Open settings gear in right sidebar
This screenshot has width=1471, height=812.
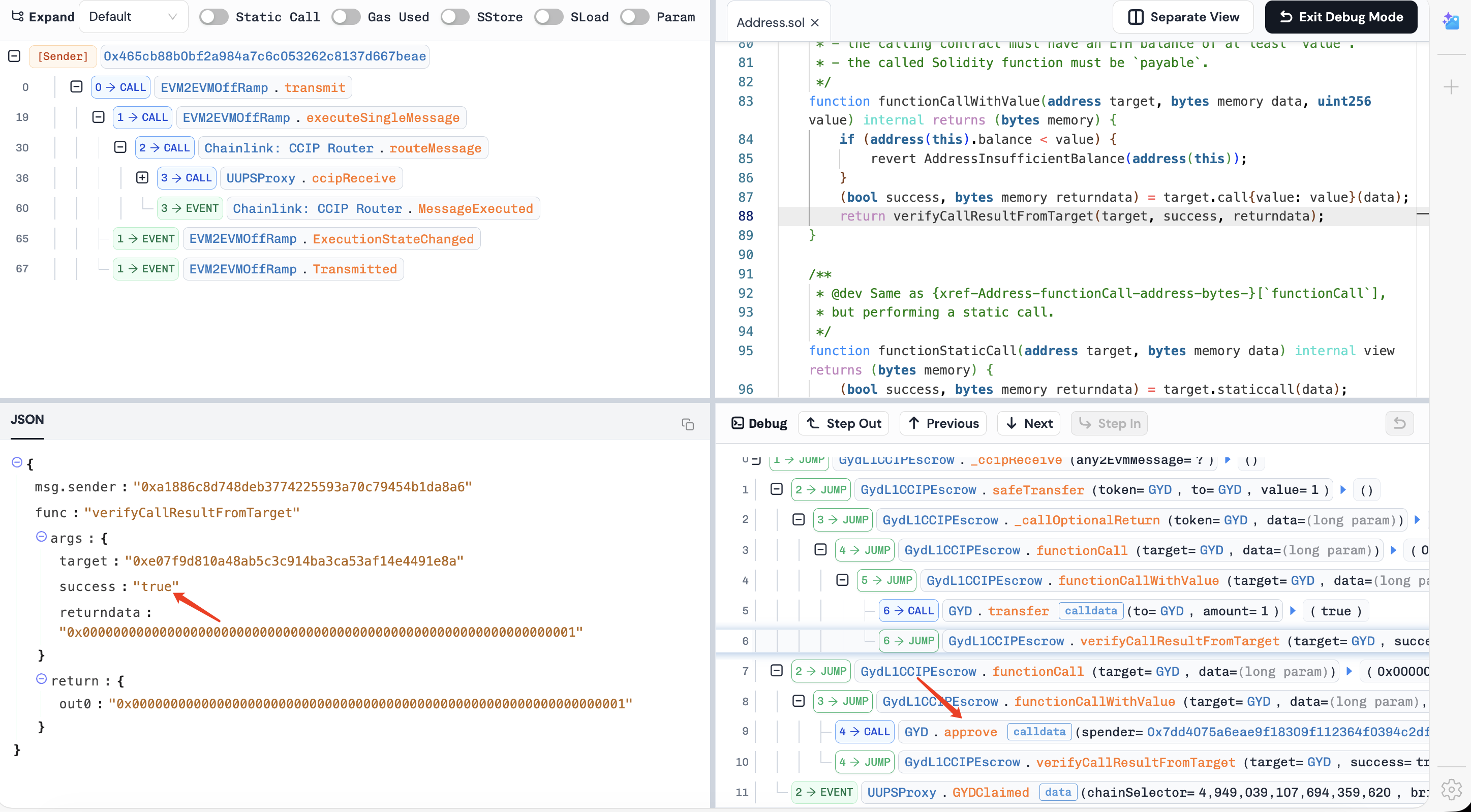[x=1451, y=790]
